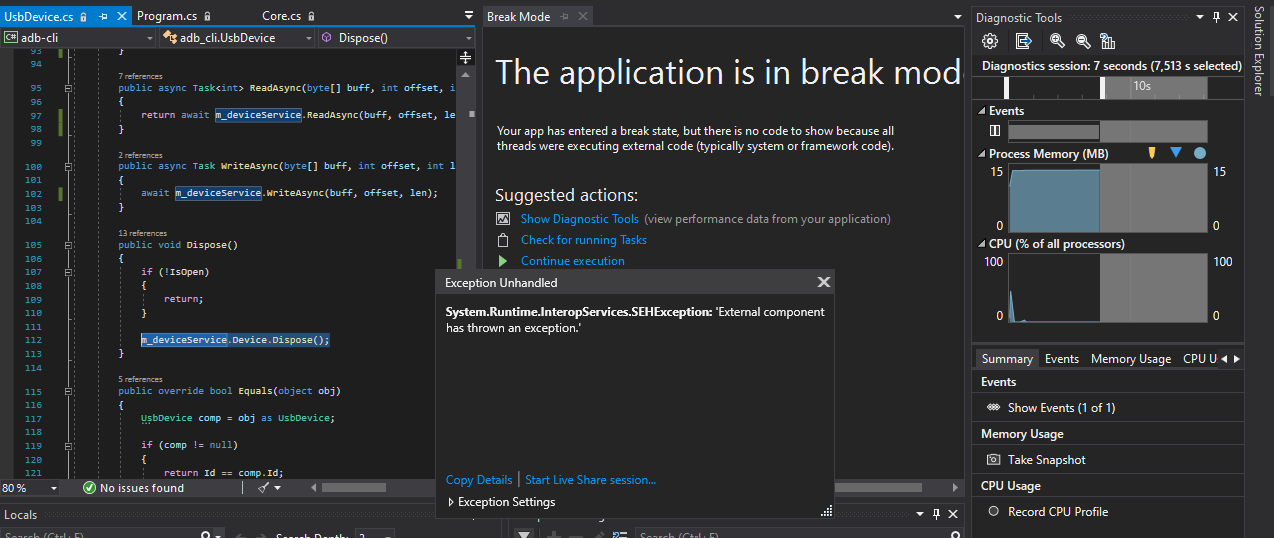Select the Memory Usage tab
Viewport: 1274px width, 538px height.
(1131, 359)
